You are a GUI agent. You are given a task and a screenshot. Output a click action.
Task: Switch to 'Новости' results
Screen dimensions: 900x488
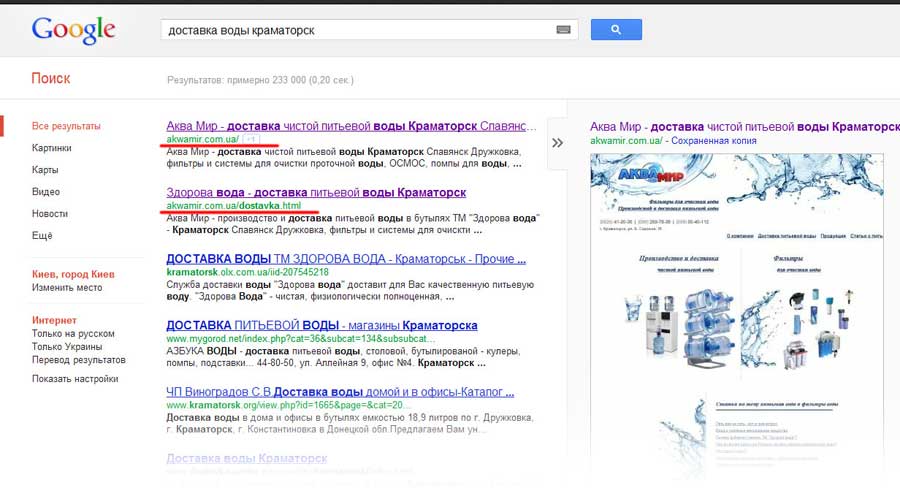50,214
